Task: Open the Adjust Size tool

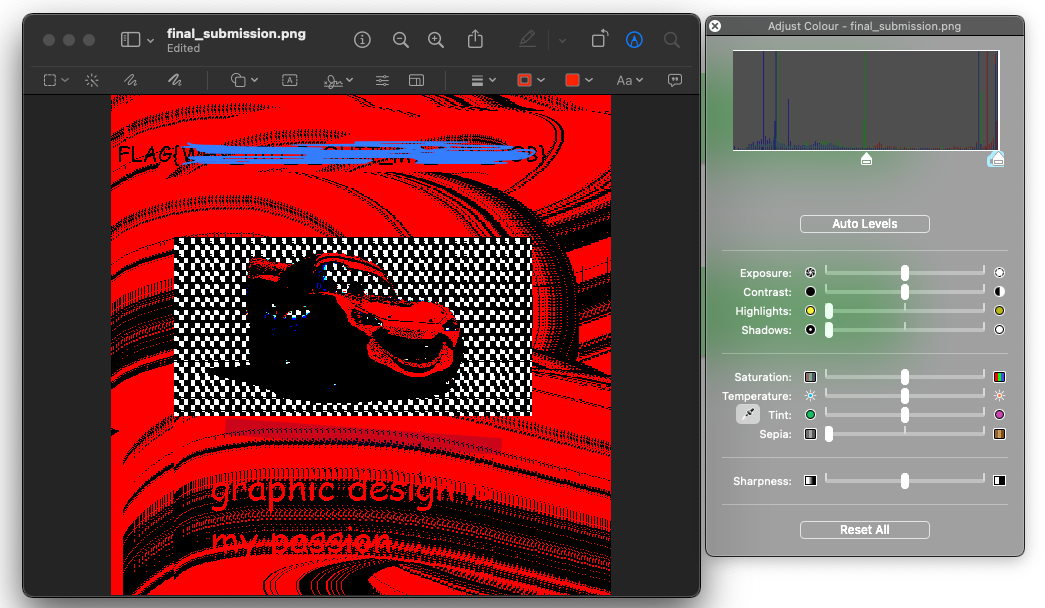Action: coord(417,80)
